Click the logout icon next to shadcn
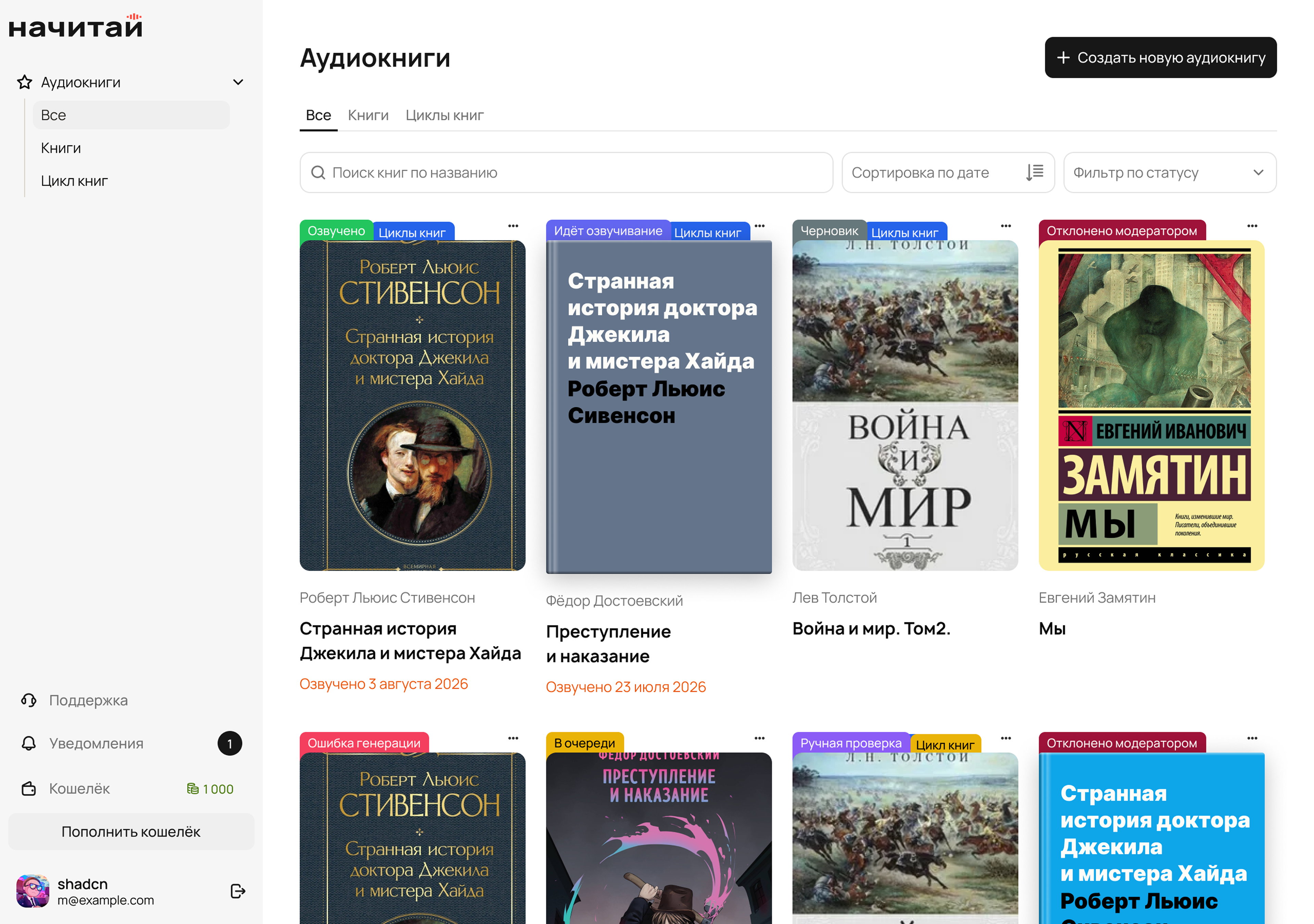 [237, 891]
